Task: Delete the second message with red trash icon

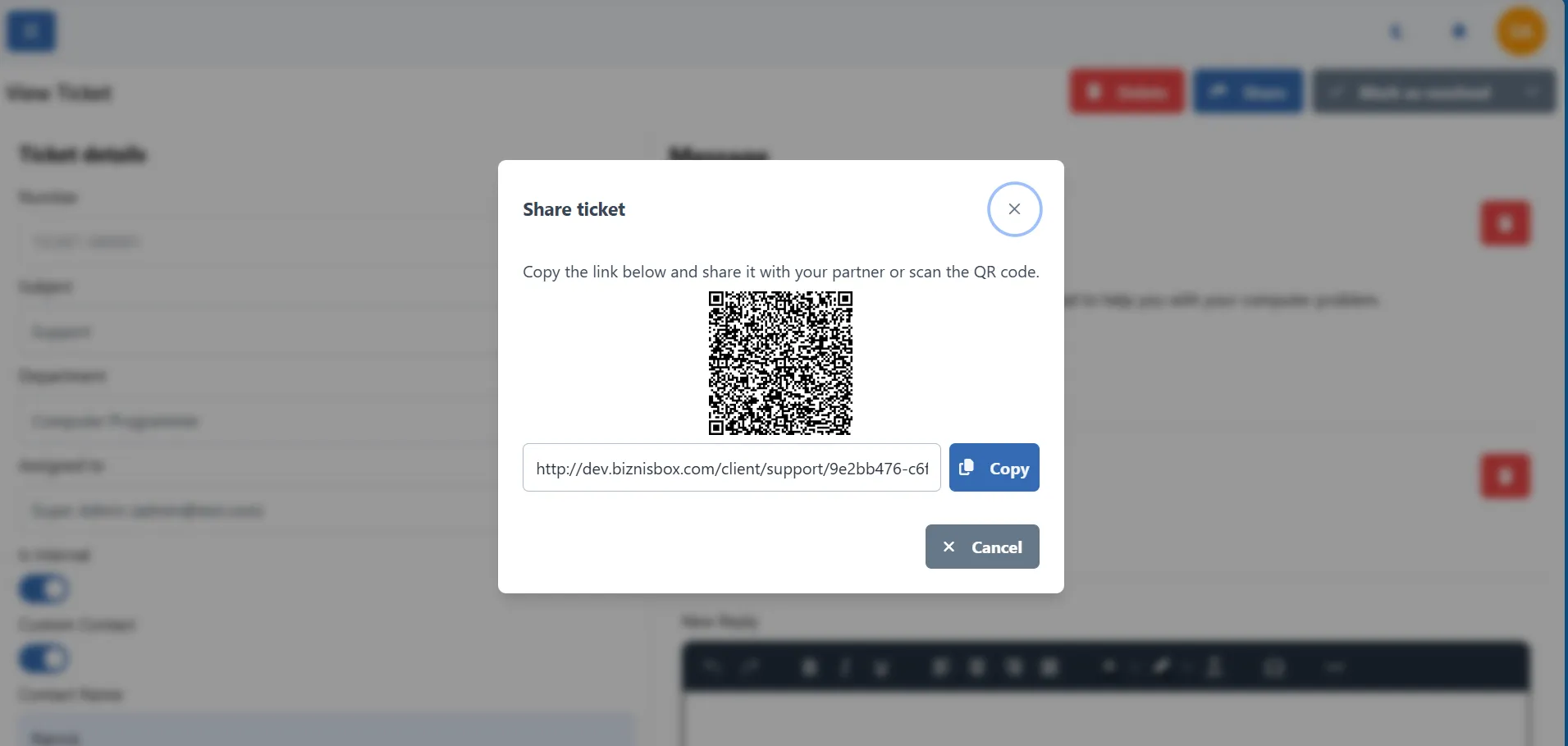Action: [1506, 476]
